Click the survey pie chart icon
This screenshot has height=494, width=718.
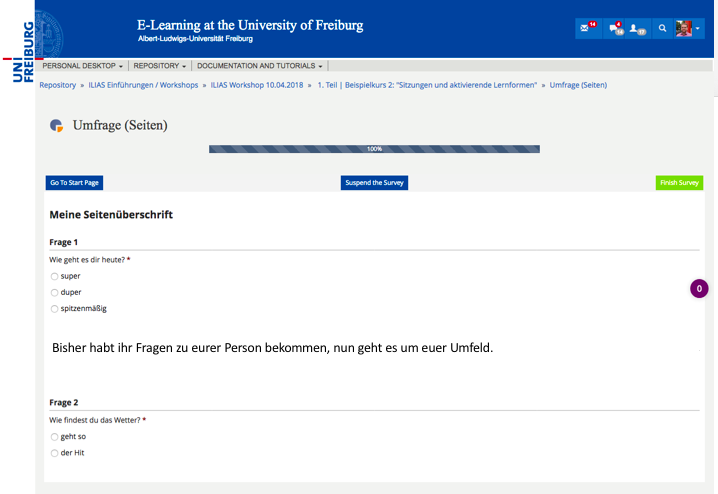click(56, 126)
